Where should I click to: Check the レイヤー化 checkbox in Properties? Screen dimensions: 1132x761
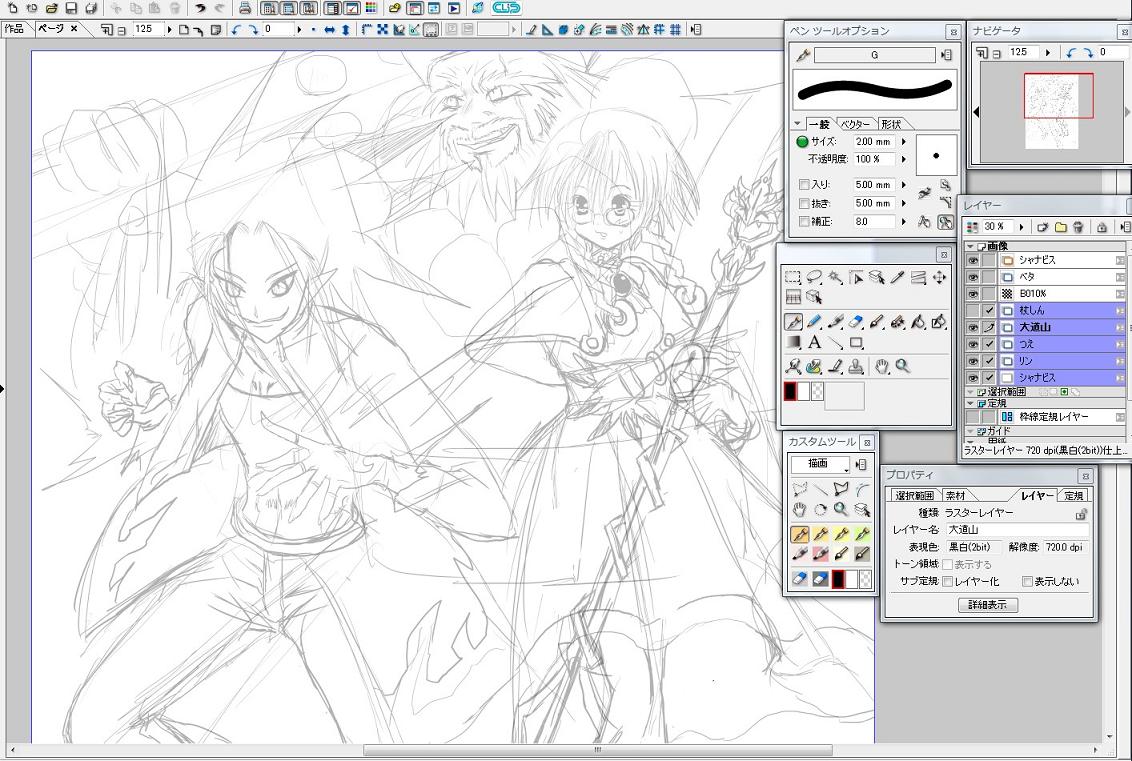[x=946, y=581]
